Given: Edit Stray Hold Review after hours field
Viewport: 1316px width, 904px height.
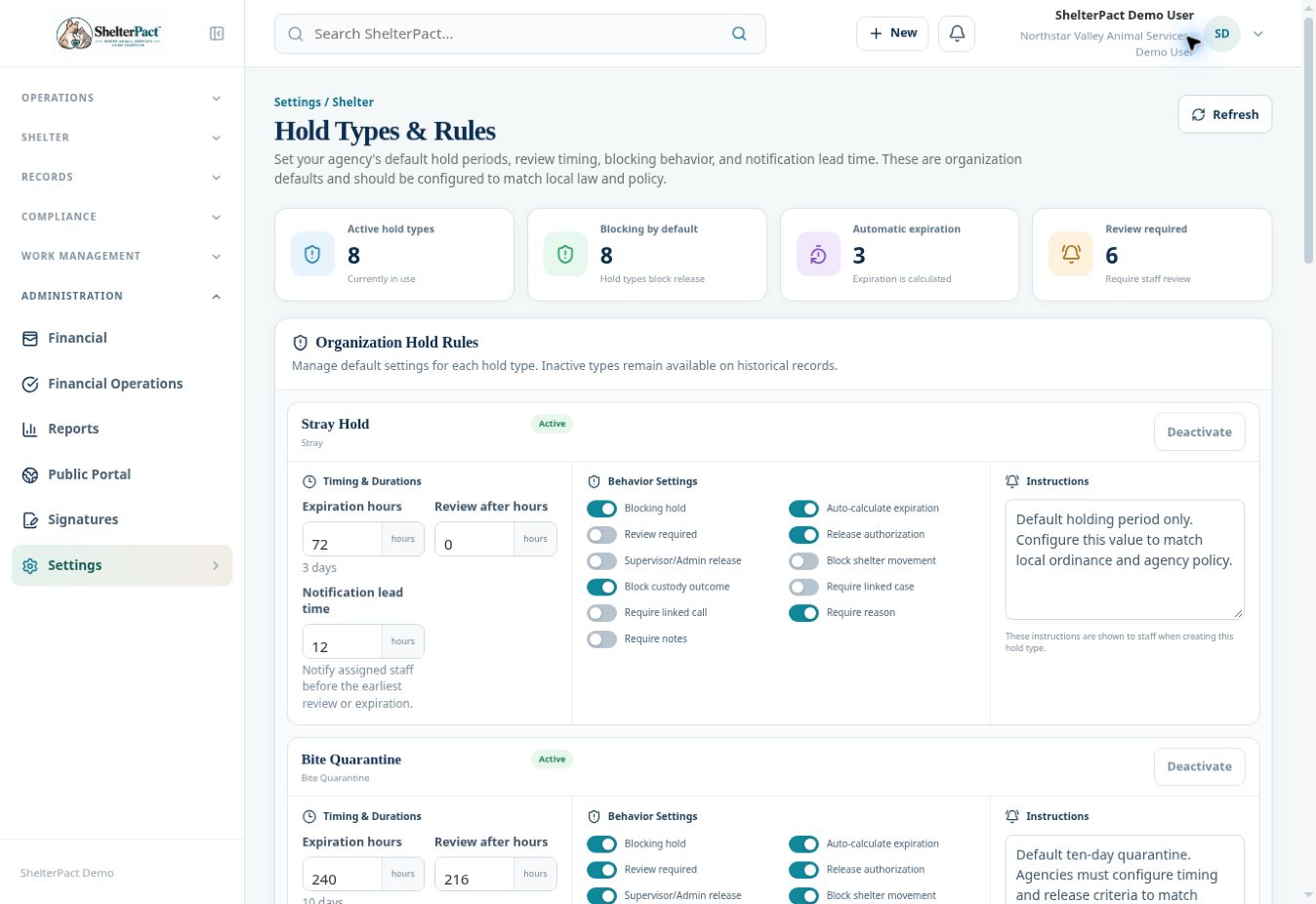Looking at the screenshot, I should pos(474,539).
